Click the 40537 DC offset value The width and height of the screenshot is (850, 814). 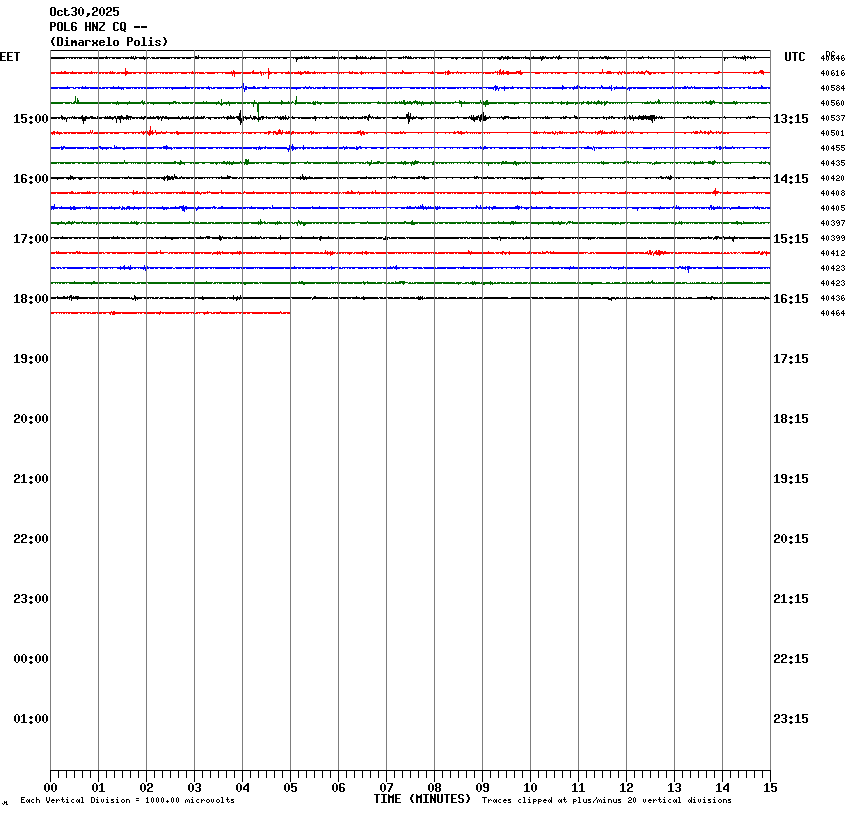click(832, 118)
